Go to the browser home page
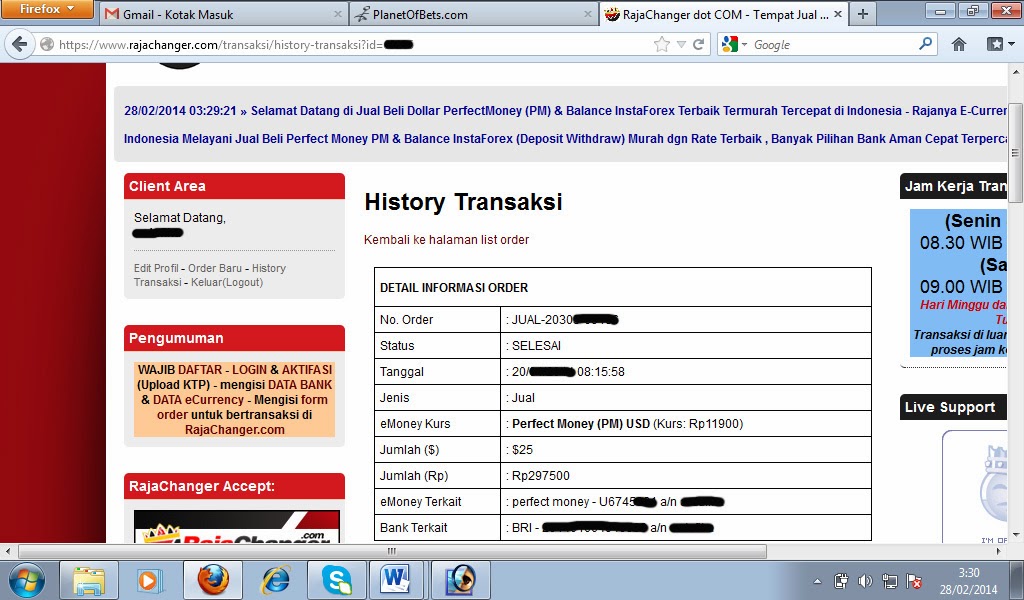The height and width of the screenshot is (600, 1024). pos(959,44)
